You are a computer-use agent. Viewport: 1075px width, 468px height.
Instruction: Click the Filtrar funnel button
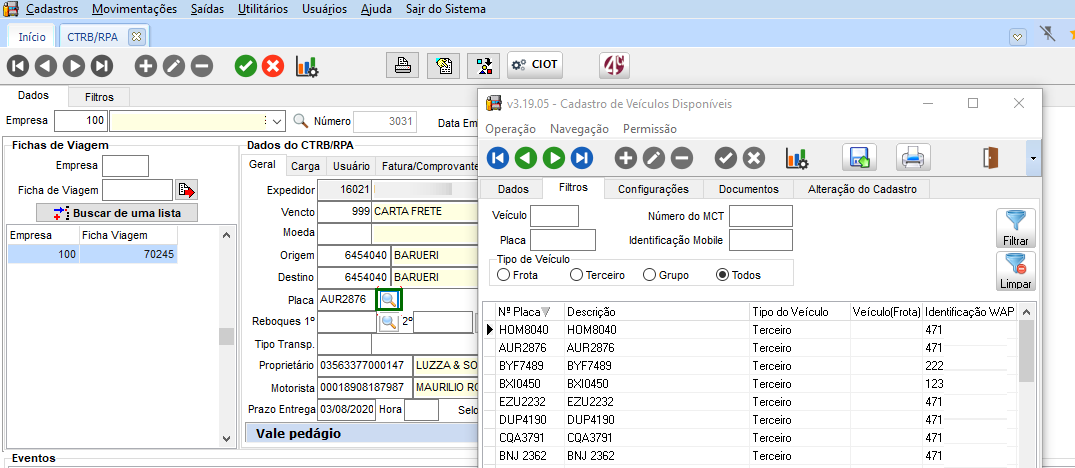[1015, 228]
